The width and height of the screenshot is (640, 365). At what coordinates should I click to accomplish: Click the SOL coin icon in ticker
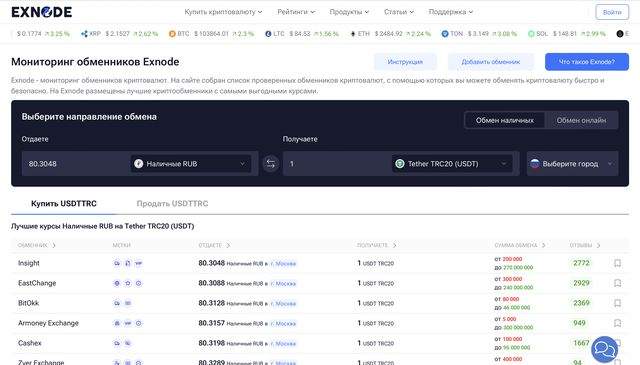[531, 34]
